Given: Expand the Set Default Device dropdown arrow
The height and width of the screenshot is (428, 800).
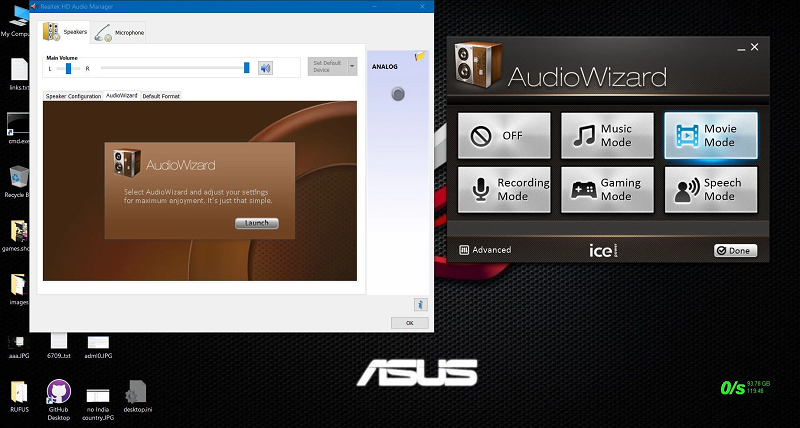Looking at the screenshot, I should 352,66.
